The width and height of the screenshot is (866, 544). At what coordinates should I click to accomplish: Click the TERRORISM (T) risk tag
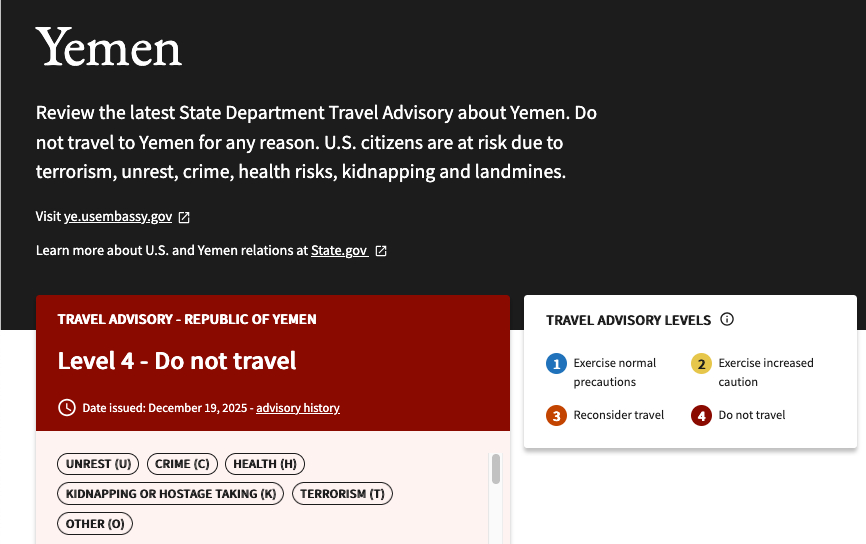point(342,494)
